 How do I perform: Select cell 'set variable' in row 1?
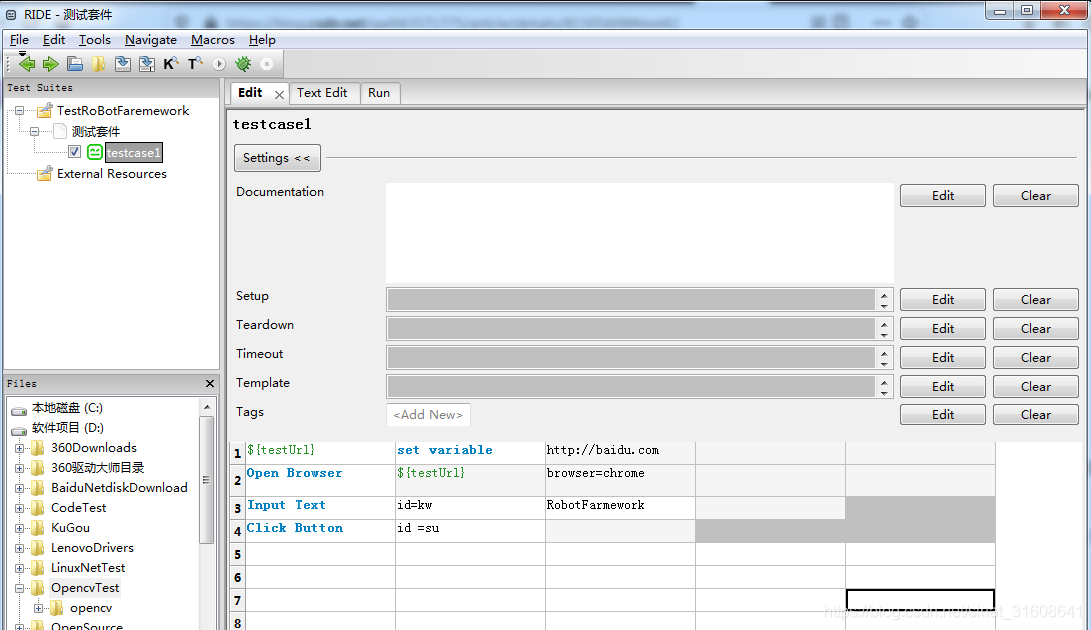(470, 452)
